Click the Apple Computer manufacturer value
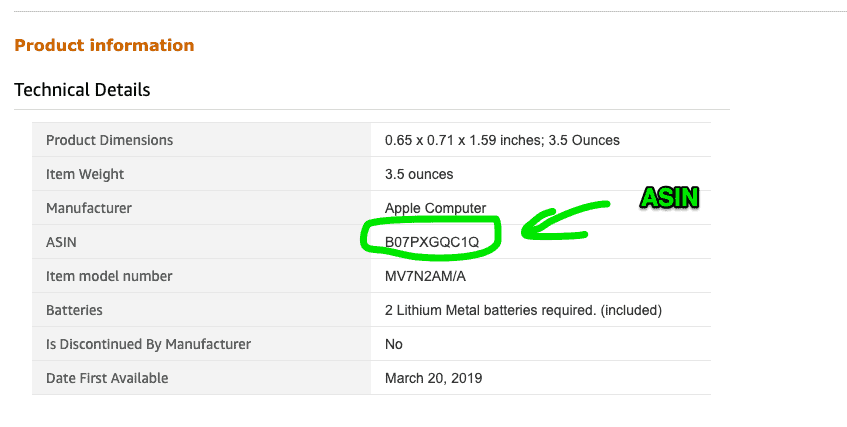 [435, 208]
